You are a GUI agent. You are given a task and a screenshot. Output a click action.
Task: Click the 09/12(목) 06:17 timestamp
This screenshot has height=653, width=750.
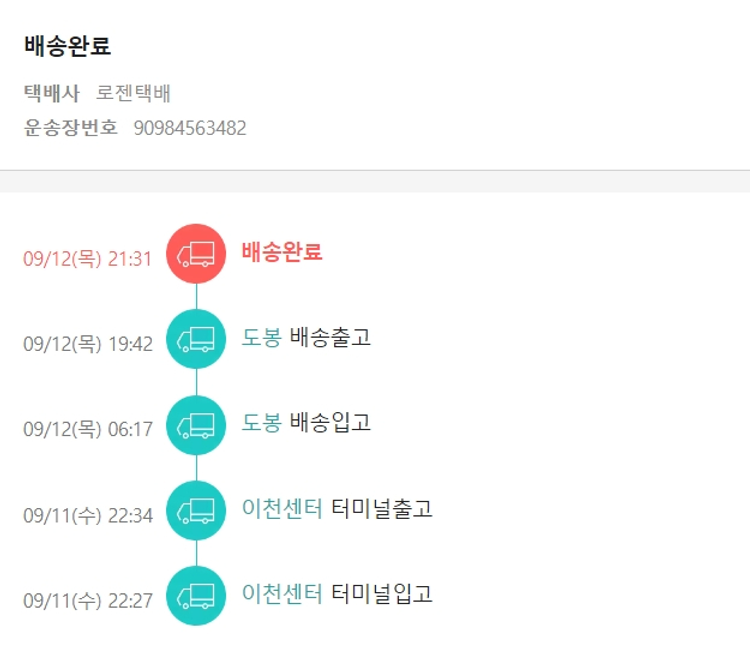click(88, 430)
